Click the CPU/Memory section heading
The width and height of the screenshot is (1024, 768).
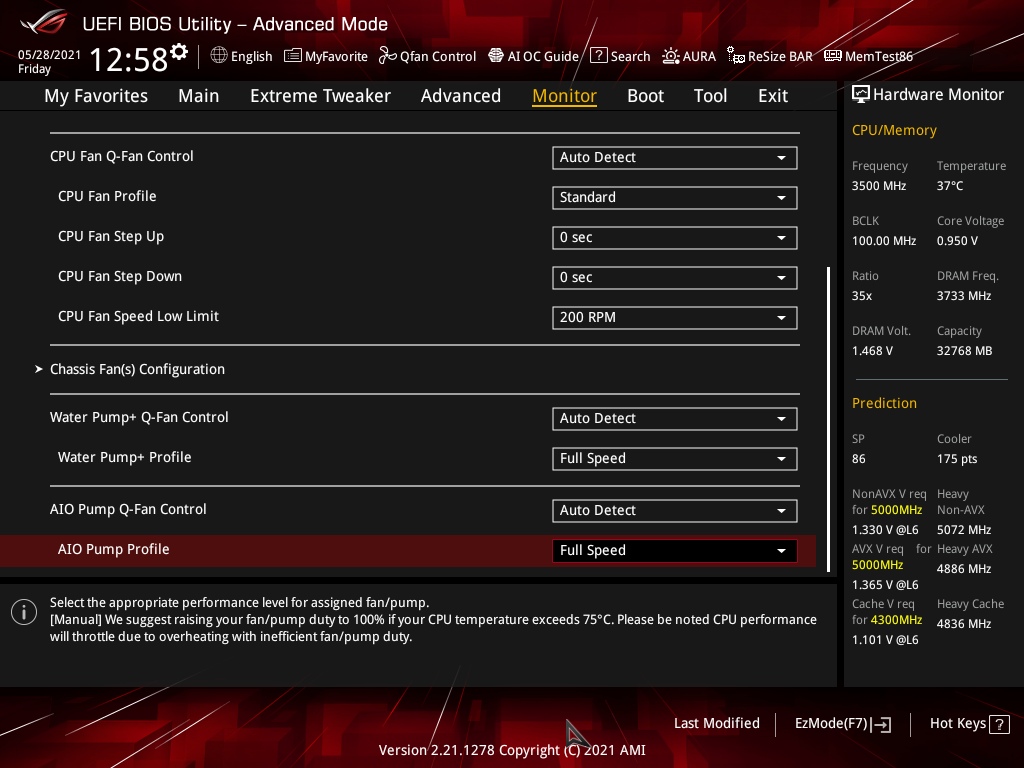tap(894, 130)
